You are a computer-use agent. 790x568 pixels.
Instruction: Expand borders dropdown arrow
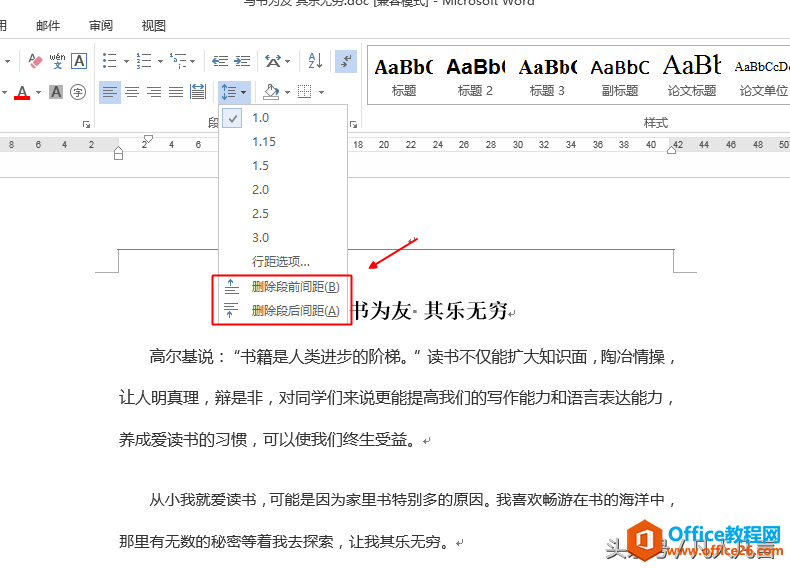click(x=321, y=93)
